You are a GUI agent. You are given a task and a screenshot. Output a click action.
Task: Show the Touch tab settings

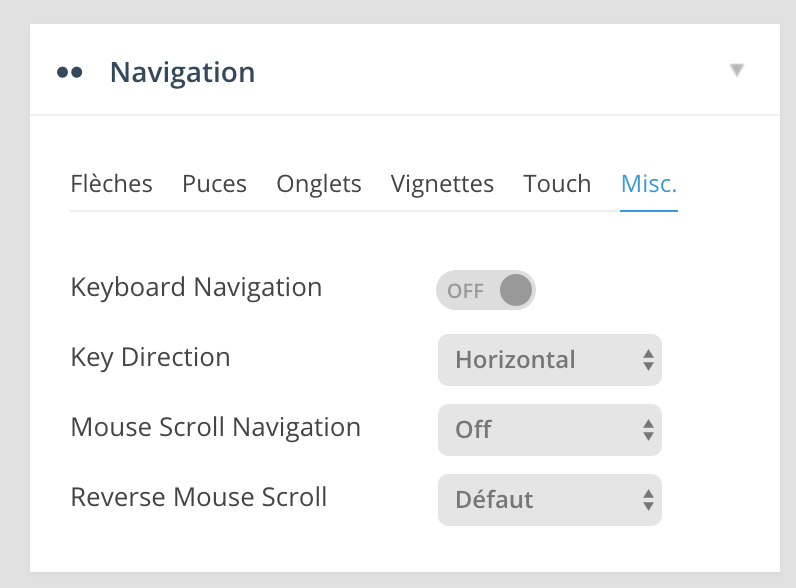pyautogui.click(x=557, y=184)
